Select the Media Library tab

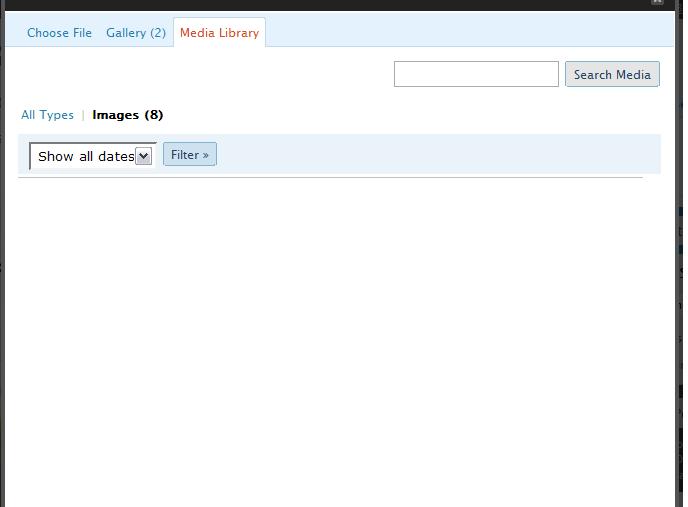point(219,32)
